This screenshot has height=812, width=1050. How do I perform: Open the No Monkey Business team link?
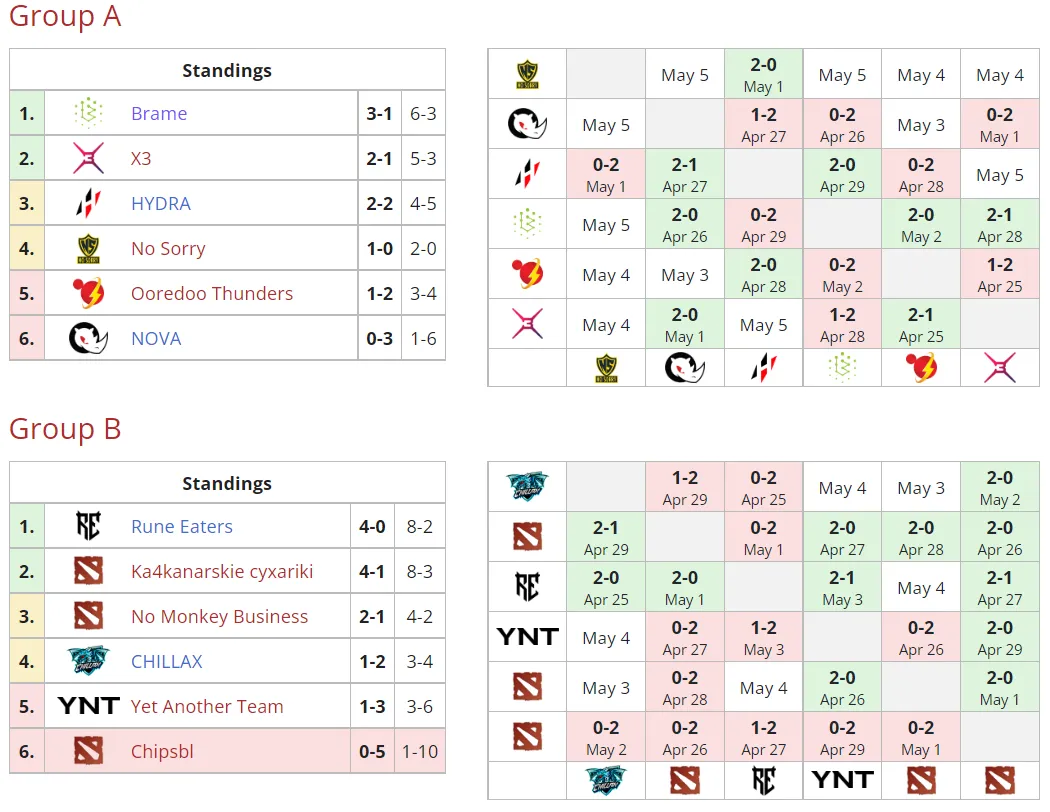tap(219, 617)
